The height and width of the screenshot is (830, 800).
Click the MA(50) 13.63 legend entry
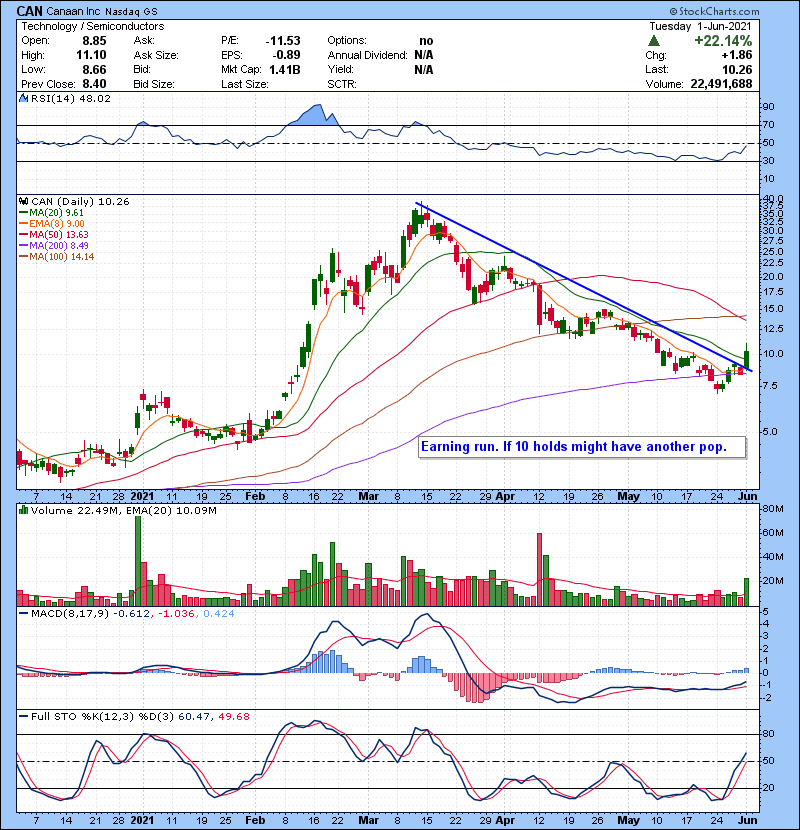pos(54,234)
